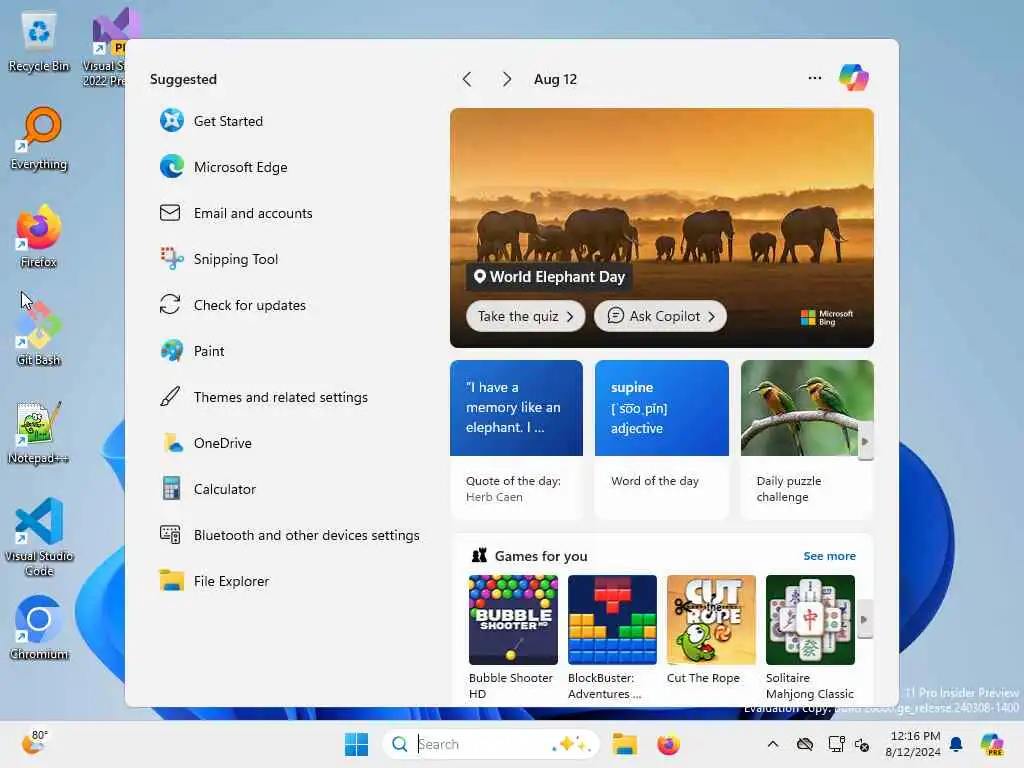The height and width of the screenshot is (768, 1024).
Task: Open the Quote of the day card
Action: click(517, 440)
